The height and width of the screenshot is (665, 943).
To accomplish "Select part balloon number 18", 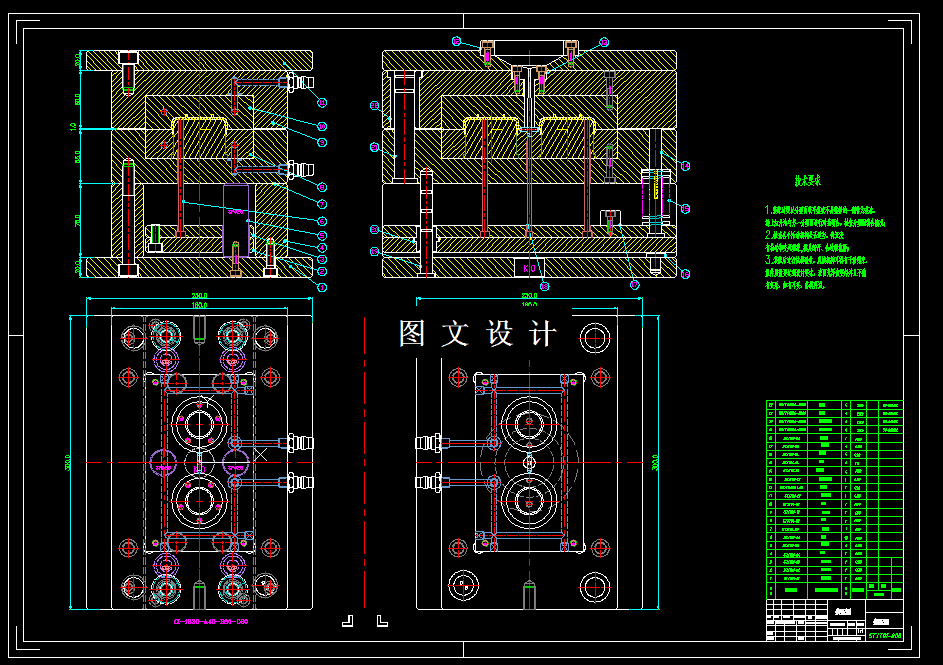I will pyautogui.click(x=544, y=286).
